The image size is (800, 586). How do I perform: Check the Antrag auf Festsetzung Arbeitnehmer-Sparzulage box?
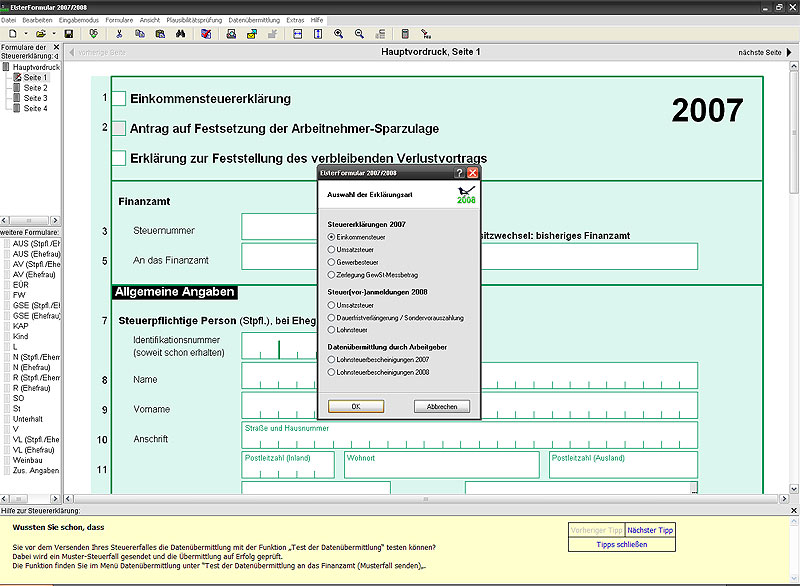119,128
